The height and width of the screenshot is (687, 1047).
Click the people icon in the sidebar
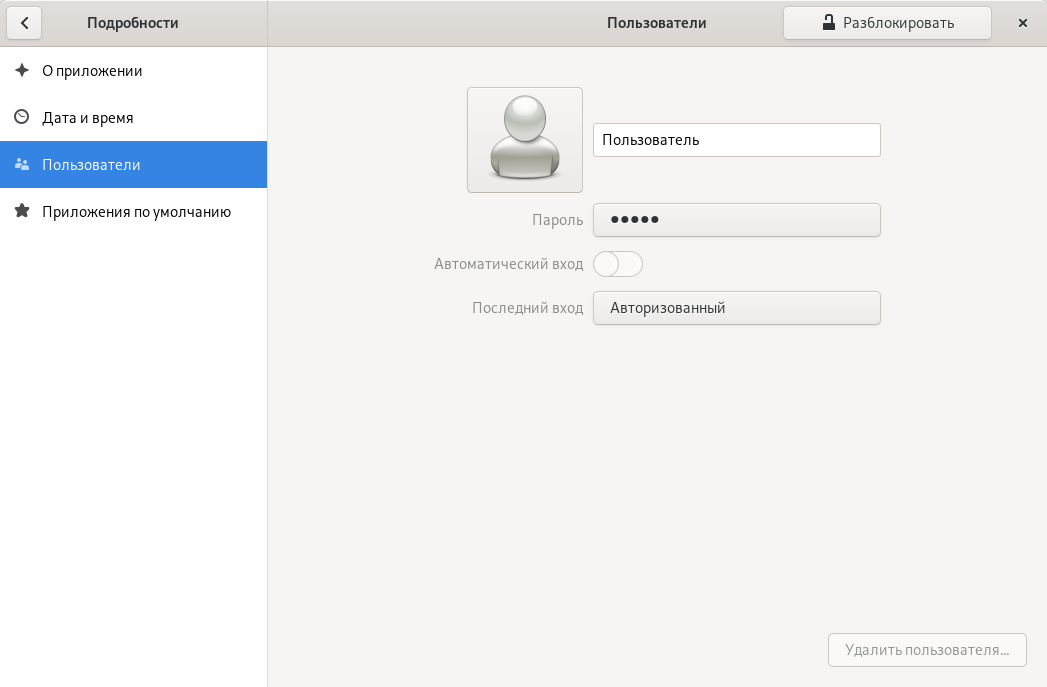22,165
